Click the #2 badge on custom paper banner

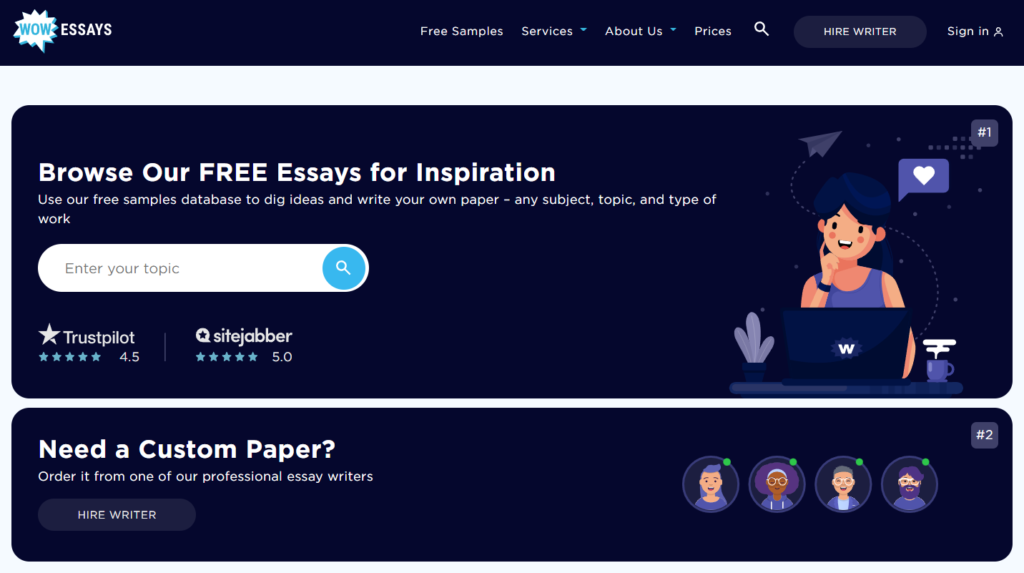point(984,435)
